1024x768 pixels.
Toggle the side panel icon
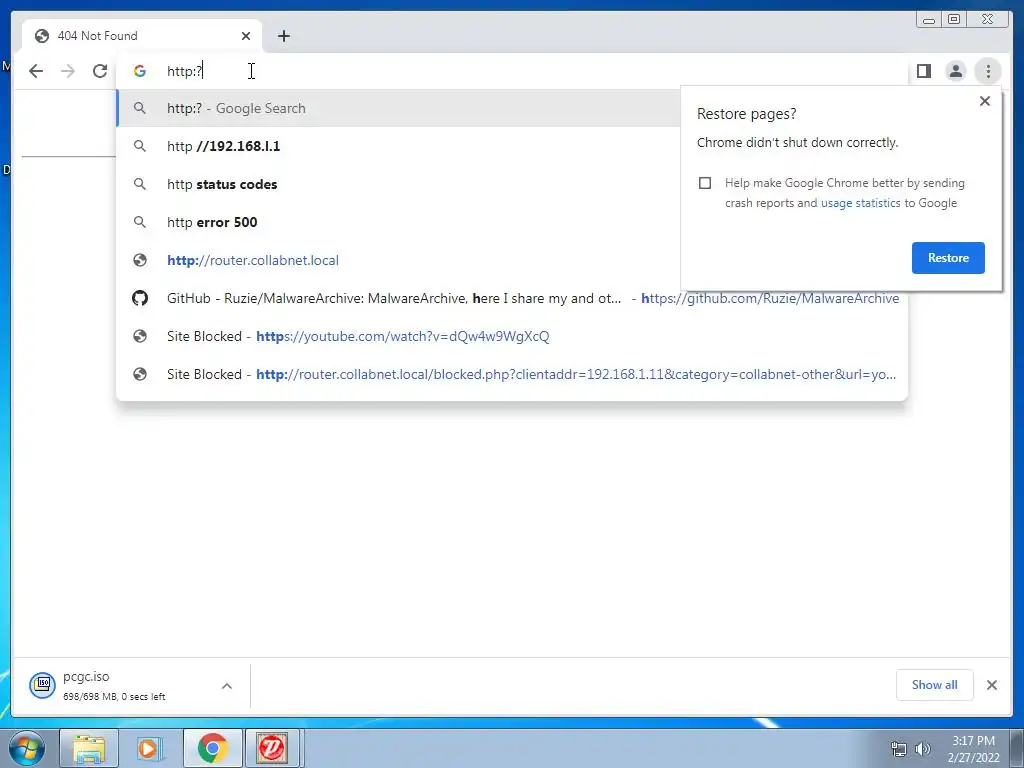pyautogui.click(x=923, y=71)
